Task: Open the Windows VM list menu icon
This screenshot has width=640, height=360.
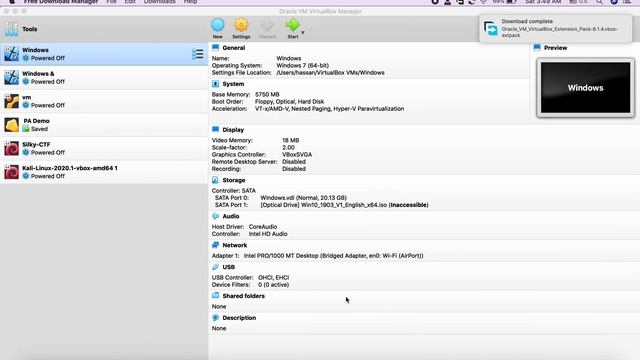Action: coord(198,54)
